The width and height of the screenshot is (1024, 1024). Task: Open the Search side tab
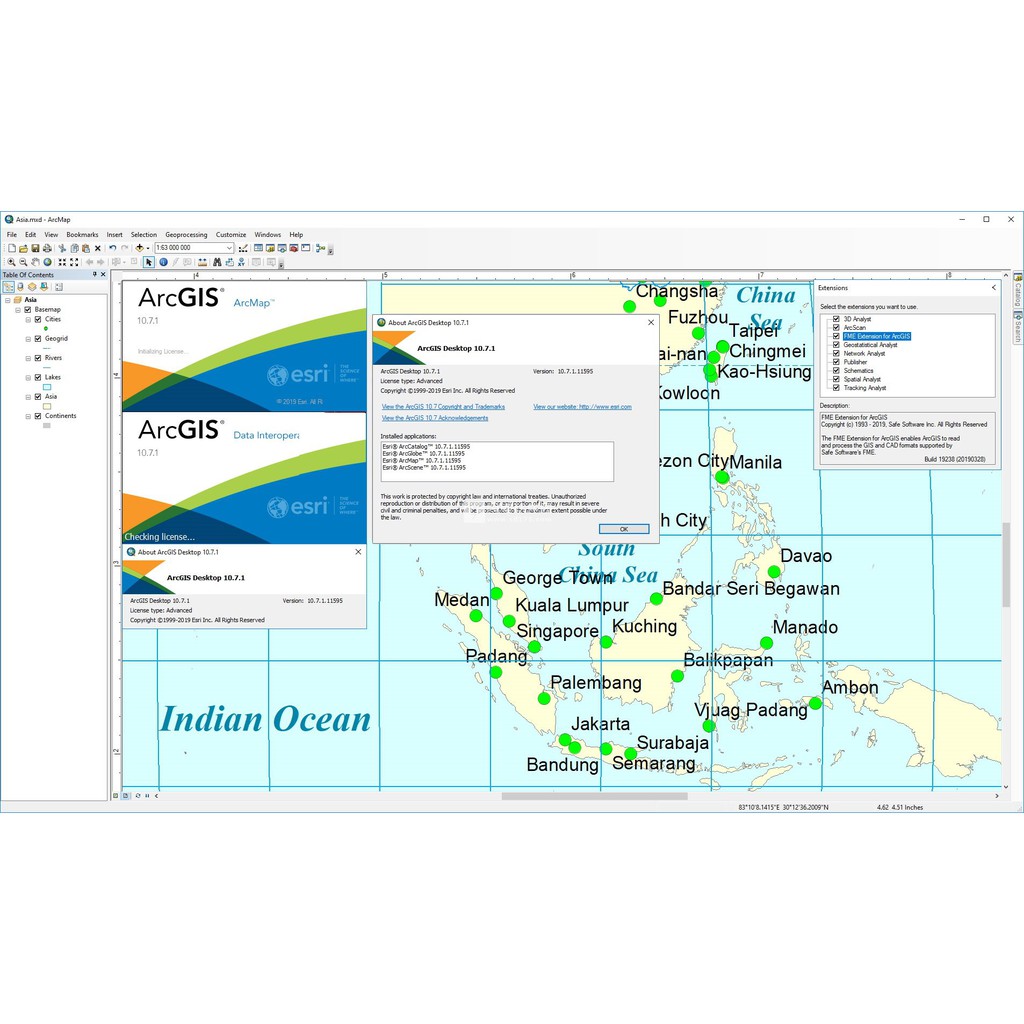pos(1017,328)
